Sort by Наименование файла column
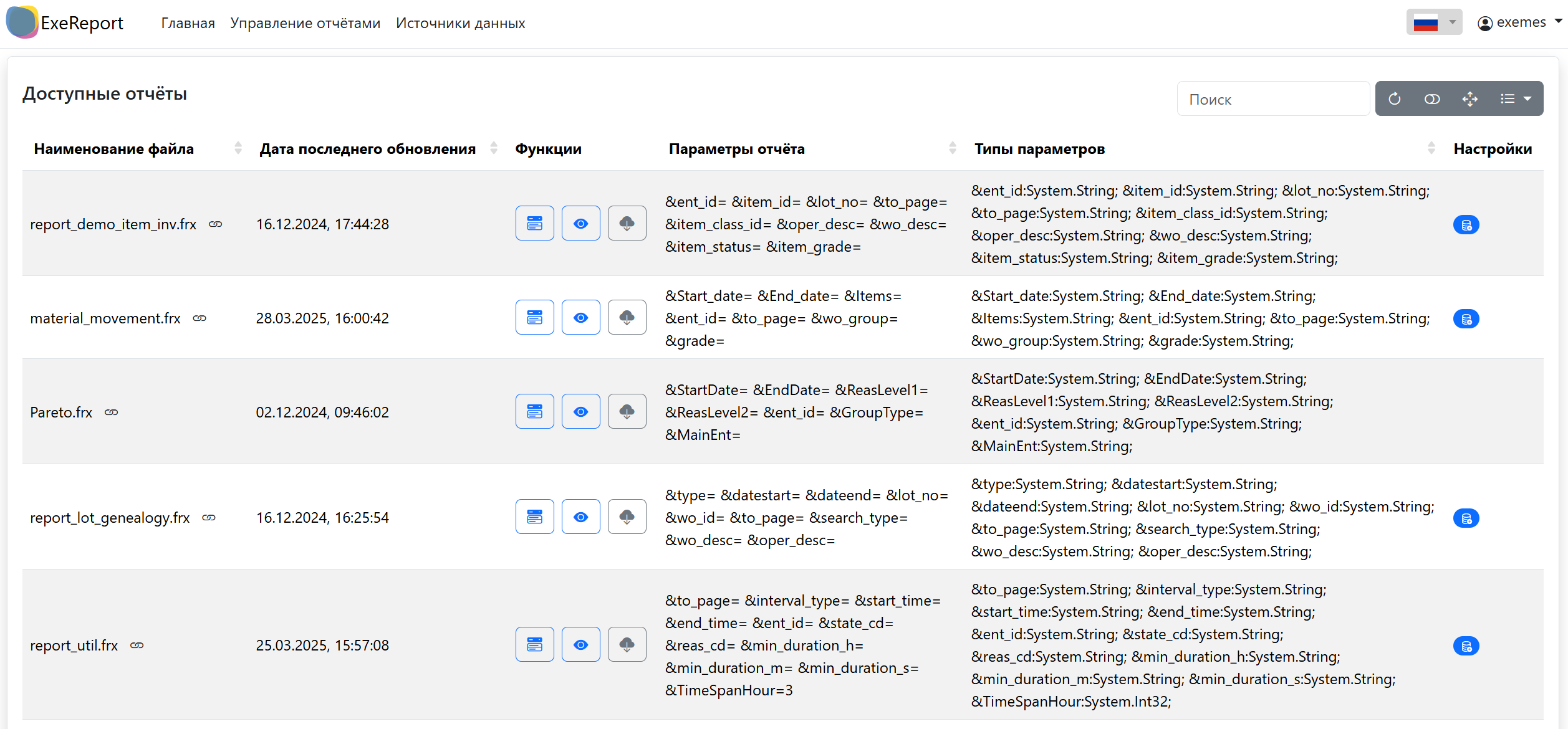Screen dimensions: 1568x729 113,149
